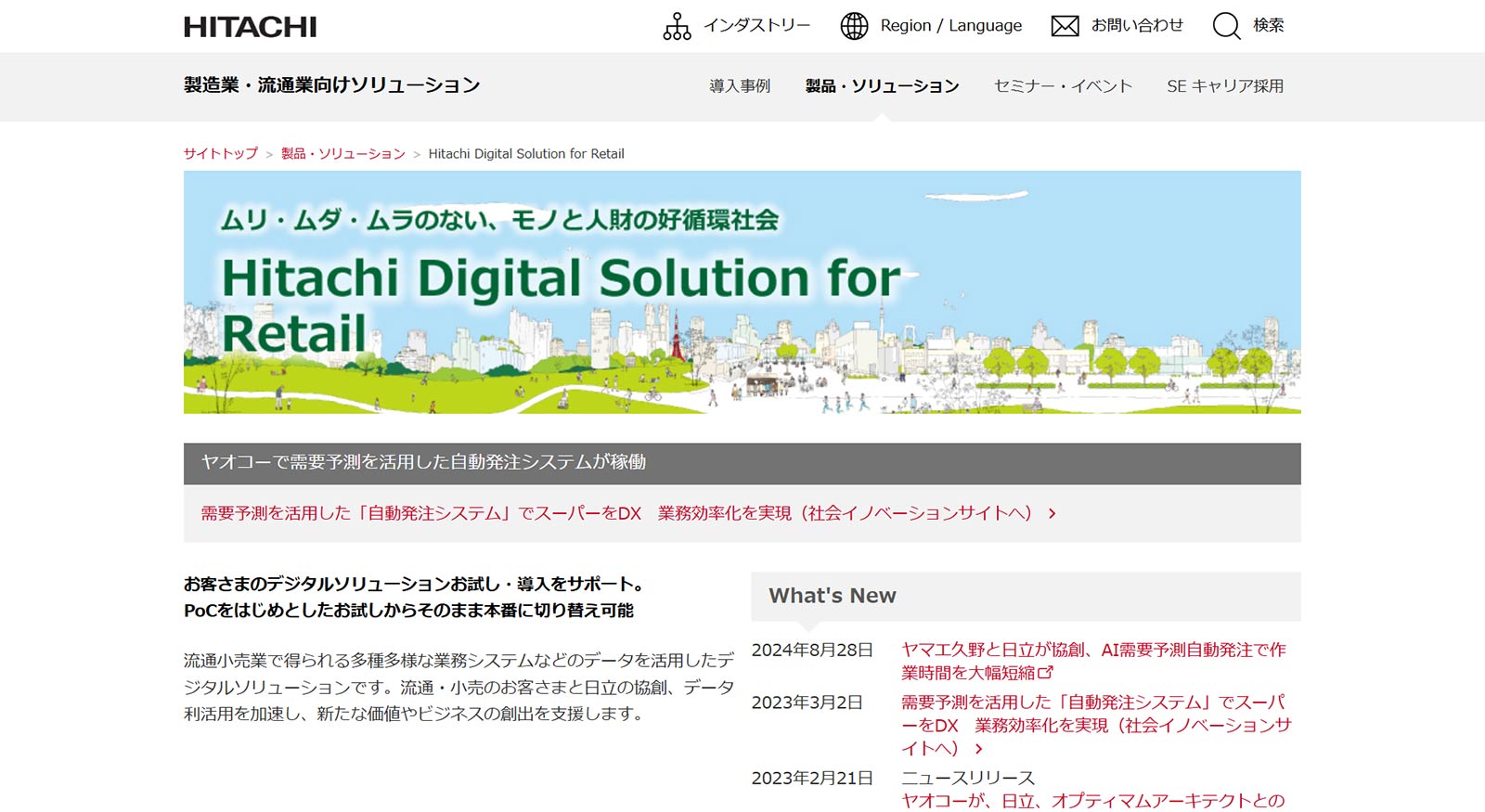Select the 製品・ソリューション tab
The image size is (1485, 812).
(x=882, y=86)
